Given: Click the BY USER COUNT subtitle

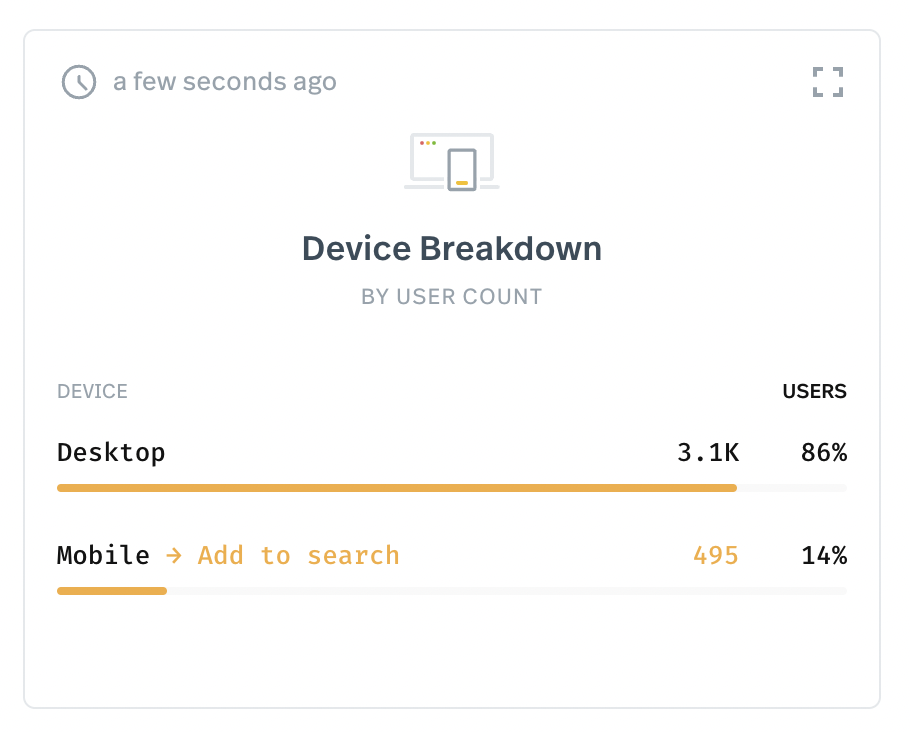Looking at the screenshot, I should coord(452,297).
